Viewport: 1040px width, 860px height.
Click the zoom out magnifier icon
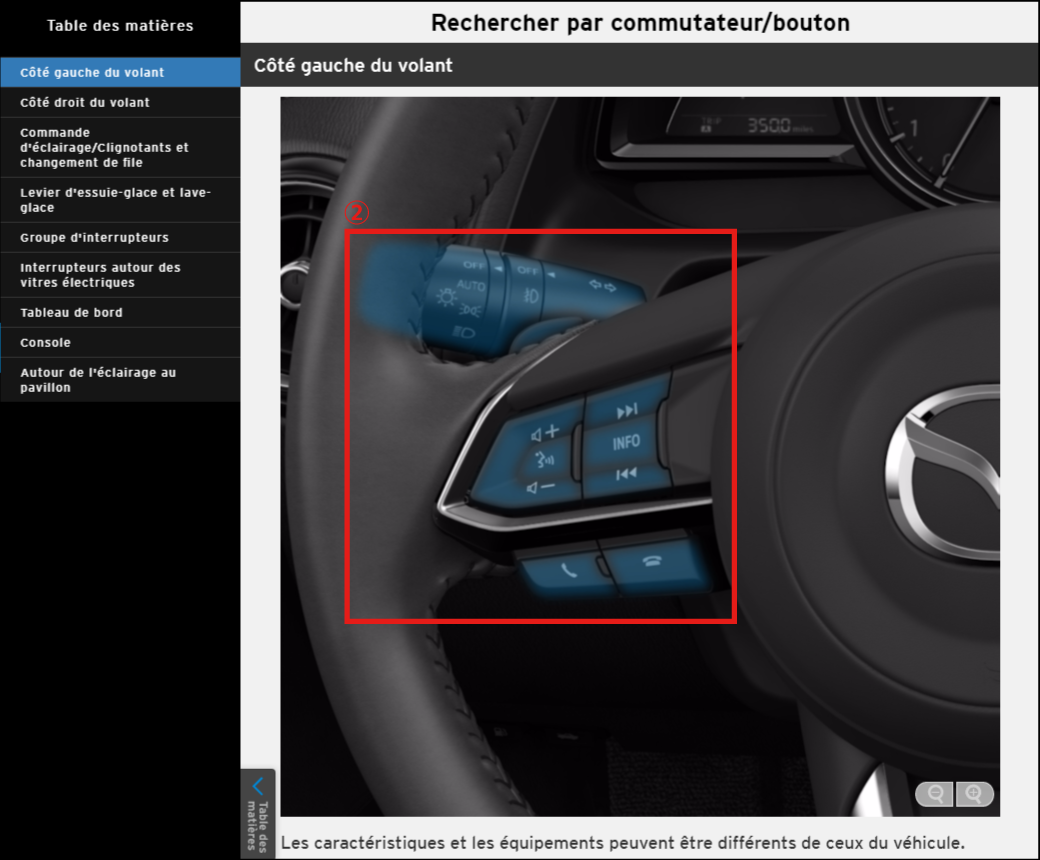point(935,794)
